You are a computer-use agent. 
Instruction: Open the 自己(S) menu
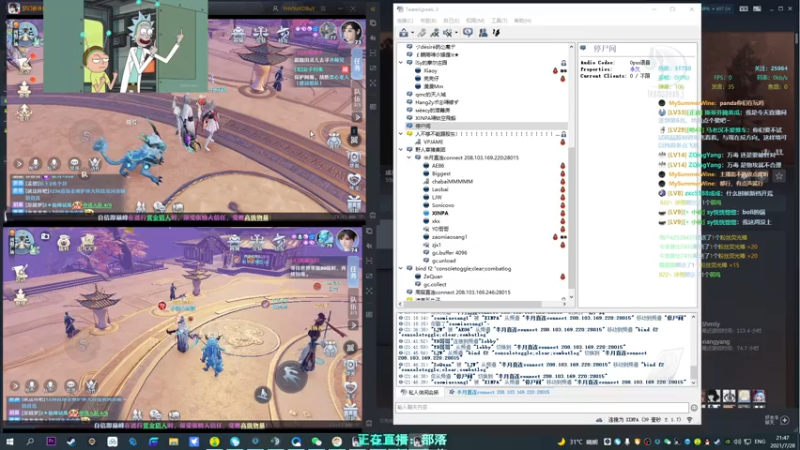tap(451, 20)
